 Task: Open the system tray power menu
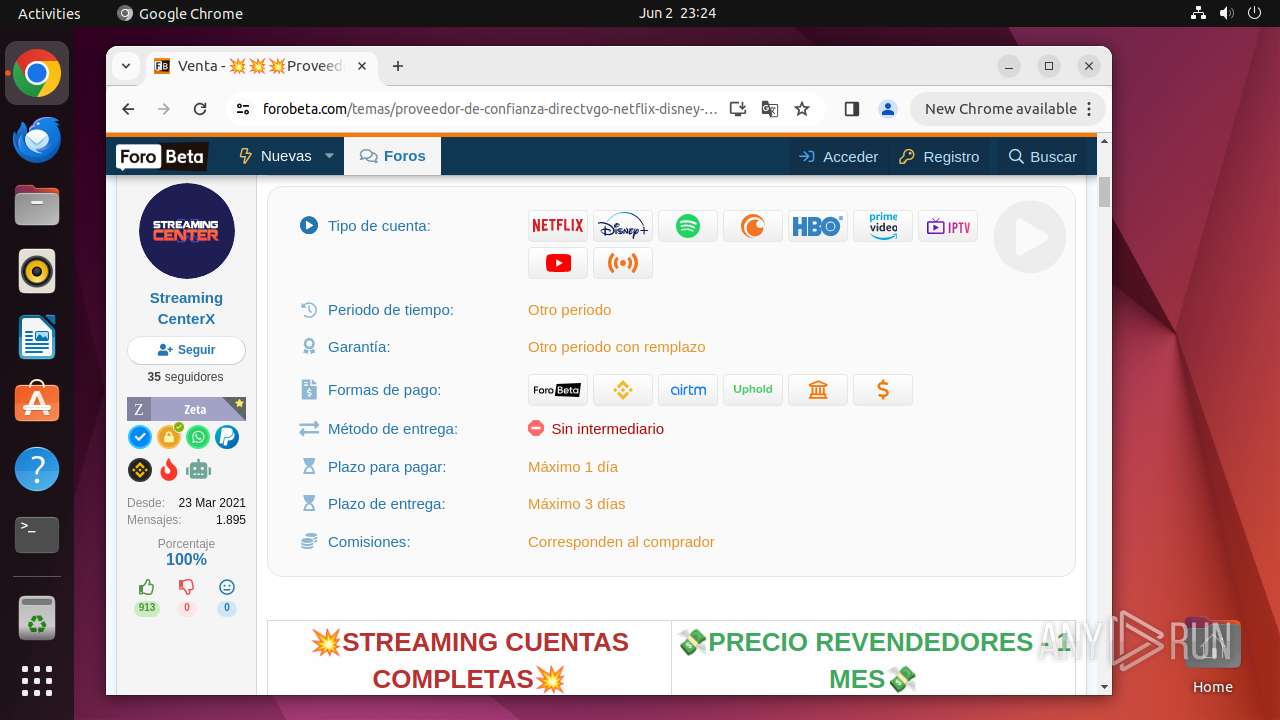(x=1254, y=13)
